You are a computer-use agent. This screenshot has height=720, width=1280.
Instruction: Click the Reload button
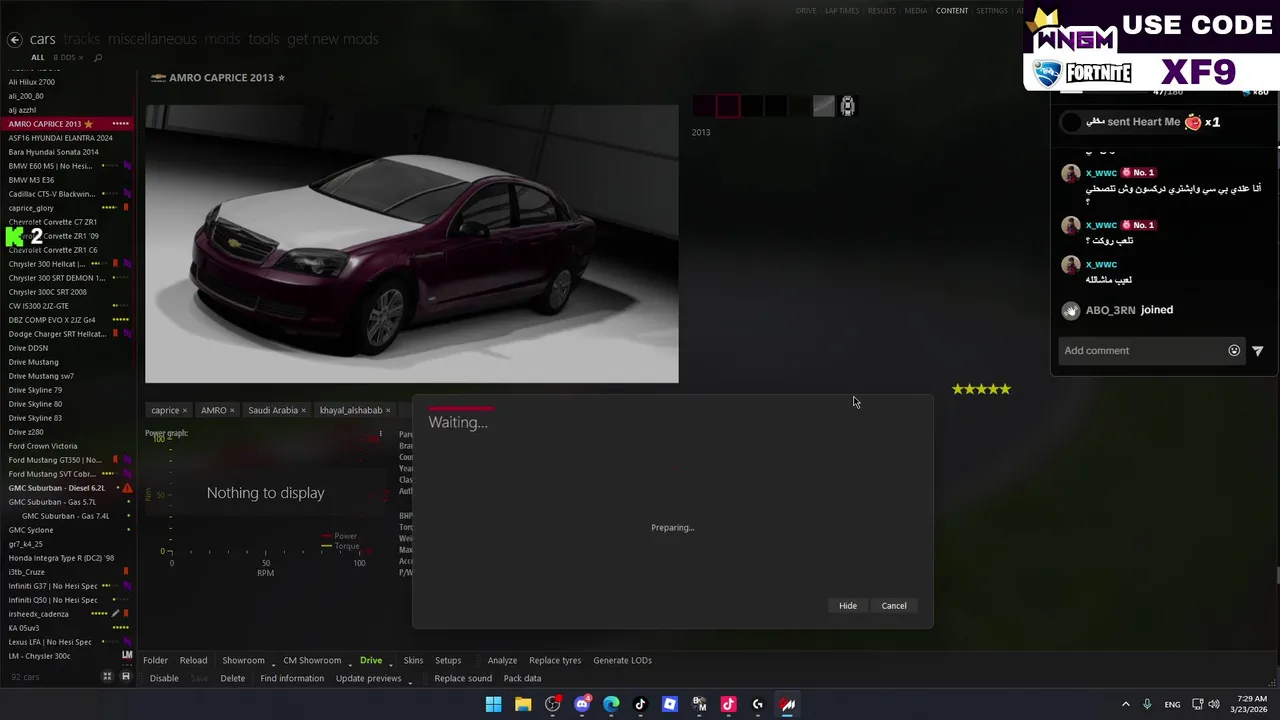193,661
